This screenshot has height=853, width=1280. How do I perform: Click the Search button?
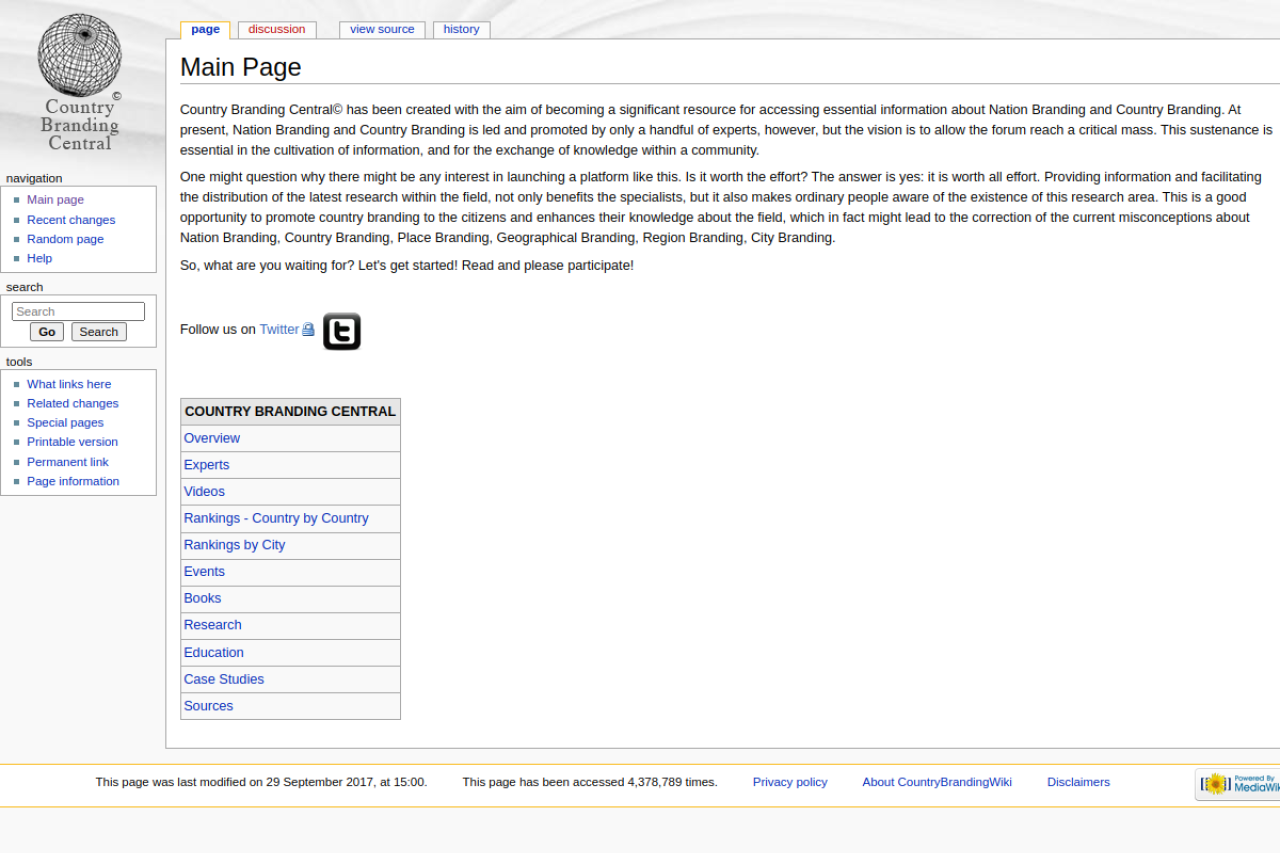(99, 332)
